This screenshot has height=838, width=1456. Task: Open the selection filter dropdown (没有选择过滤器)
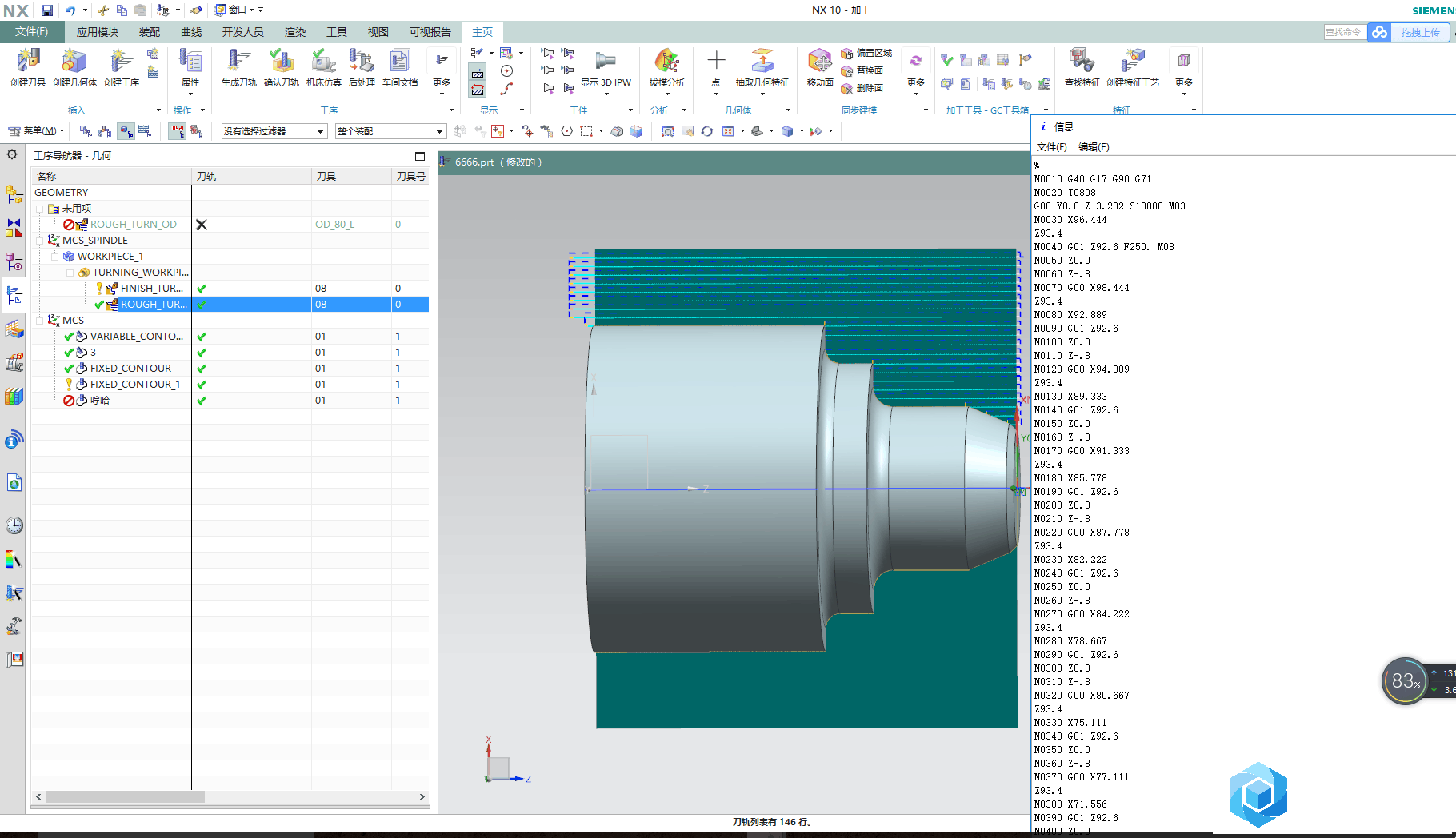[x=274, y=131]
